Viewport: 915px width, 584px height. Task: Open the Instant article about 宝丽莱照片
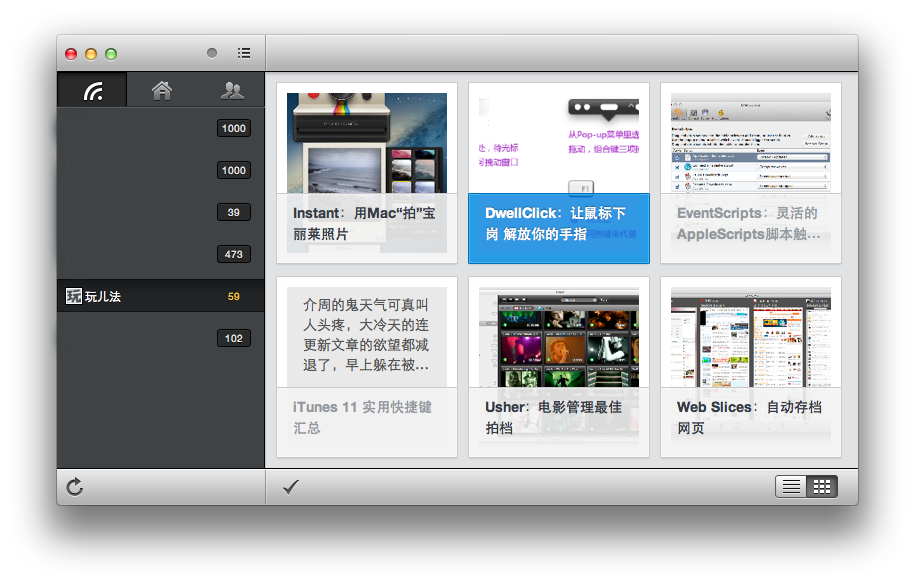pyautogui.click(x=366, y=172)
